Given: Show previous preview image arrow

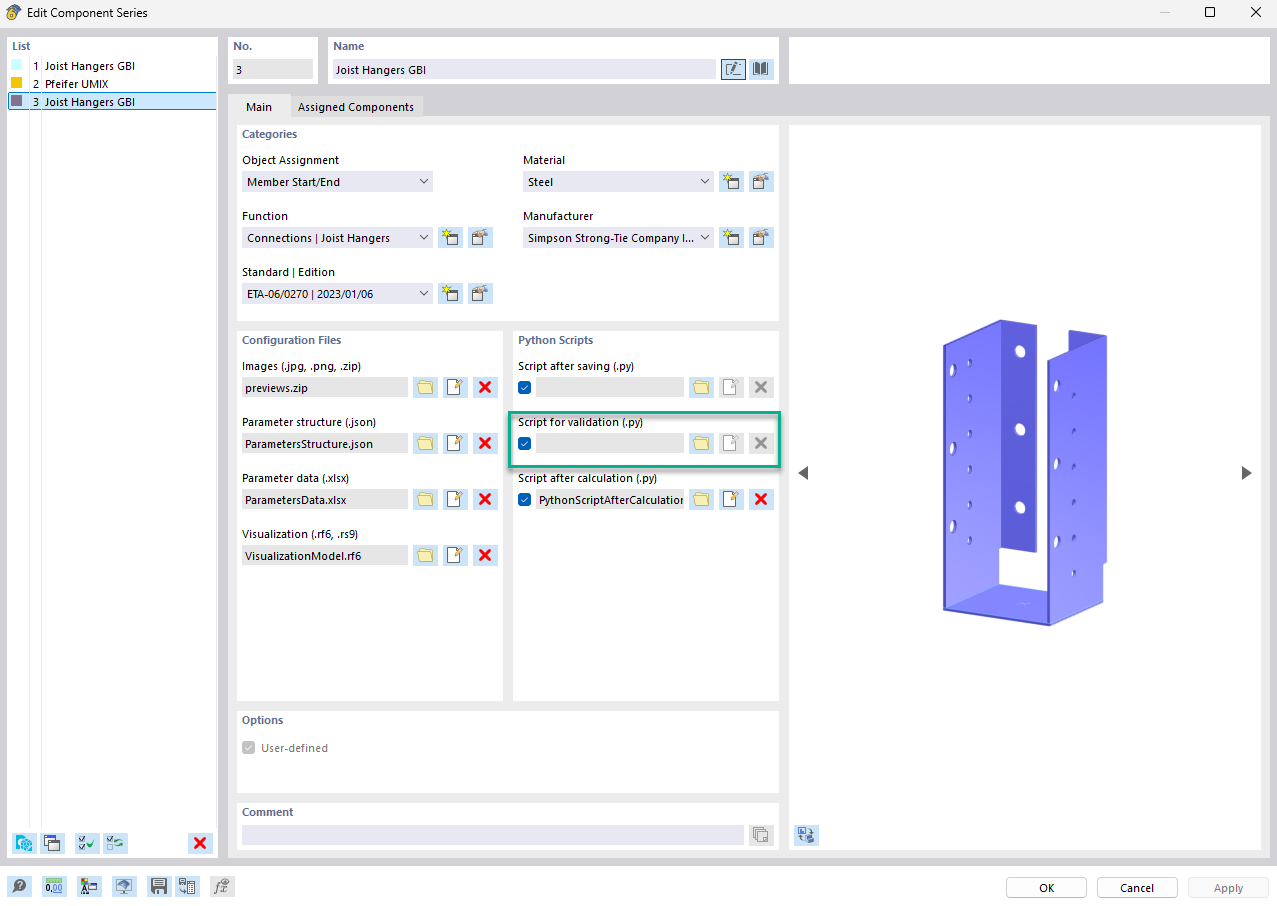Looking at the screenshot, I should (x=802, y=473).
